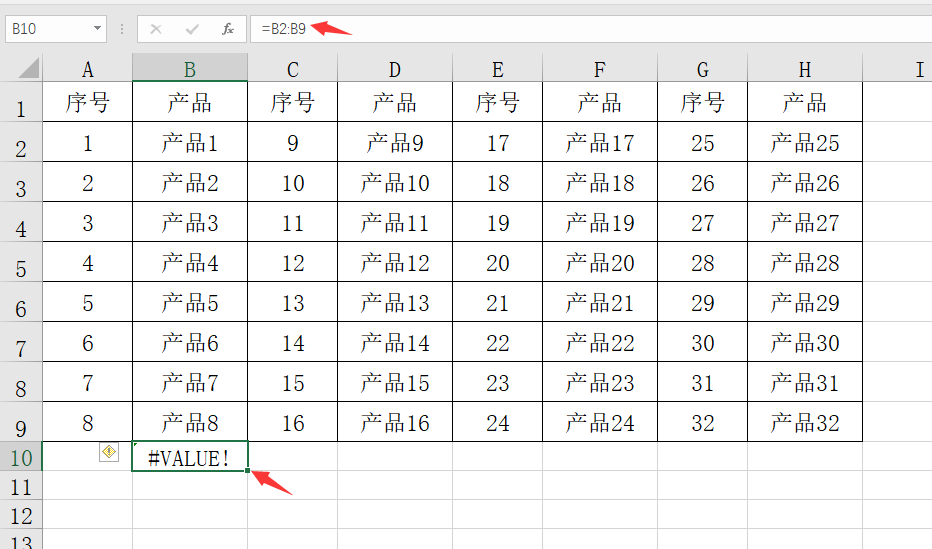This screenshot has height=549, width=932.
Task: Open the error warning icon beside B10
Action: click(109, 452)
